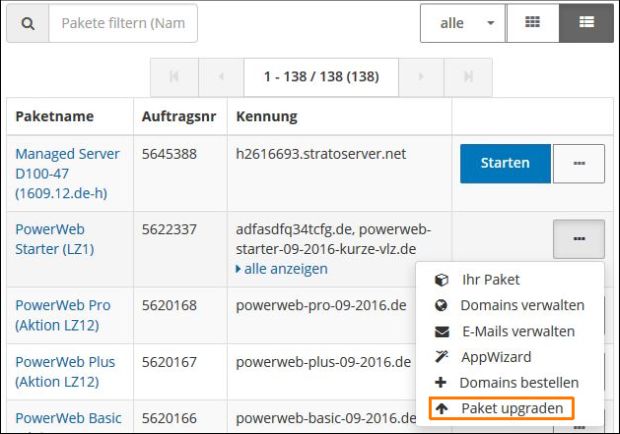Sort by Kennung column header
620x434 pixels.
coord(267,117)
